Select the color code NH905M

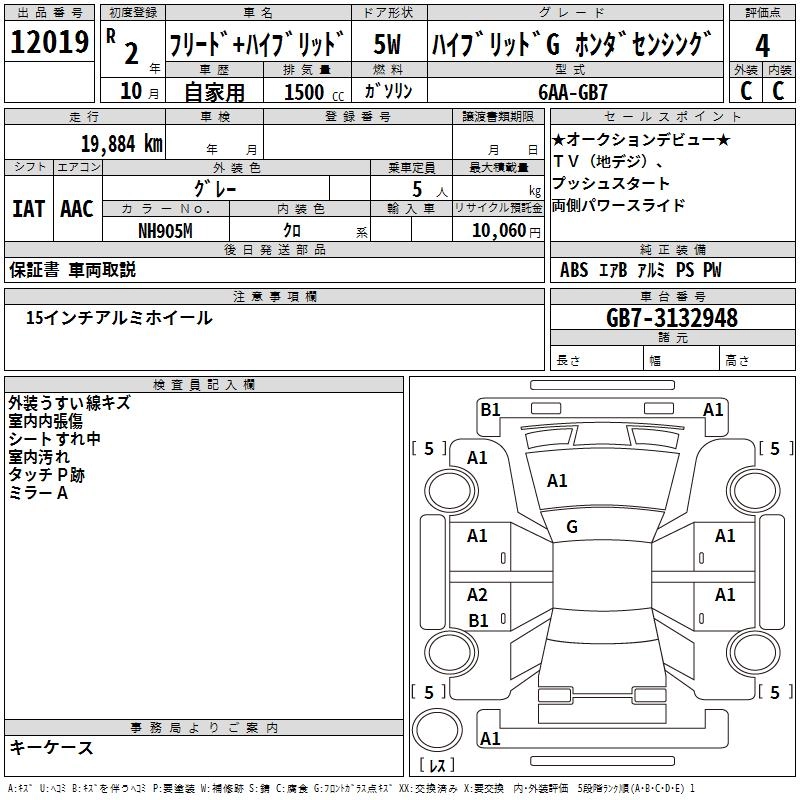(164, 231)
